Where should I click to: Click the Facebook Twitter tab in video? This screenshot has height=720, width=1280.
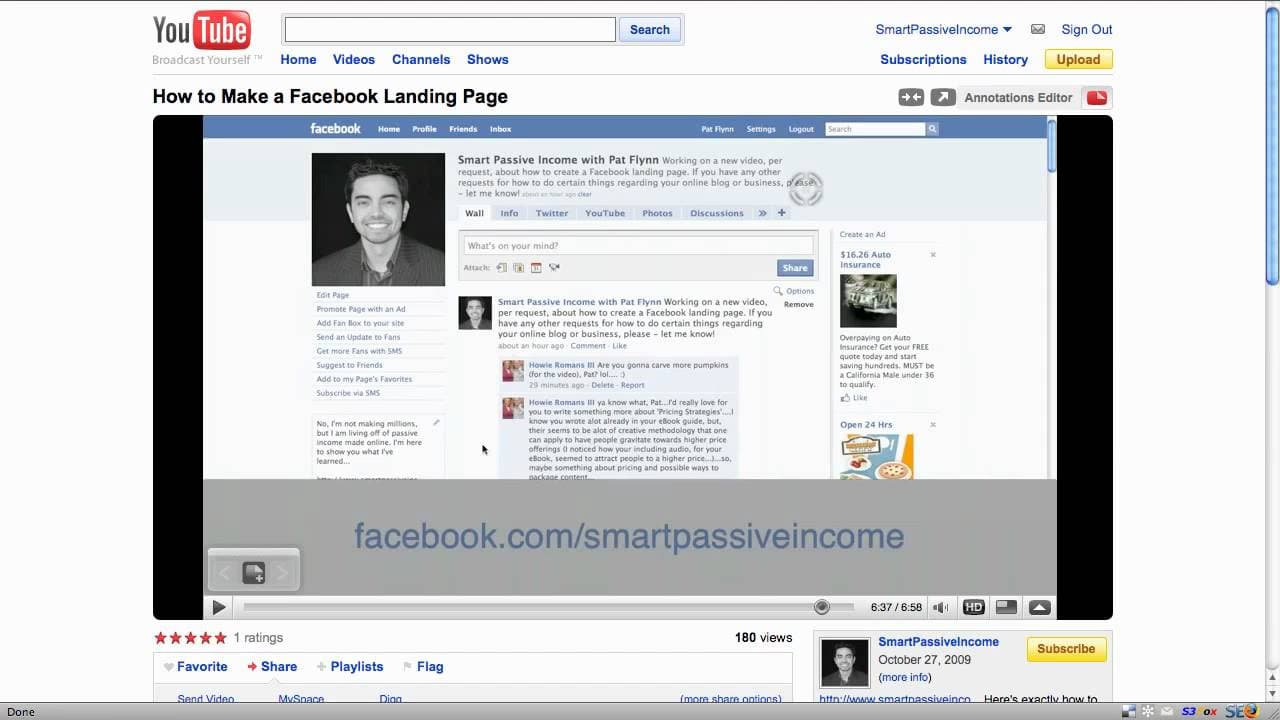click(x=551, y=213)
